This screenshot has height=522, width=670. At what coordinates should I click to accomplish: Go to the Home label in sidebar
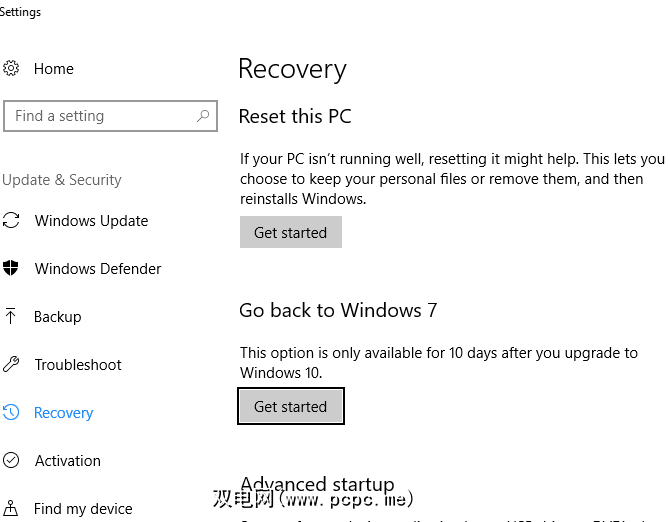pos(54,69)
